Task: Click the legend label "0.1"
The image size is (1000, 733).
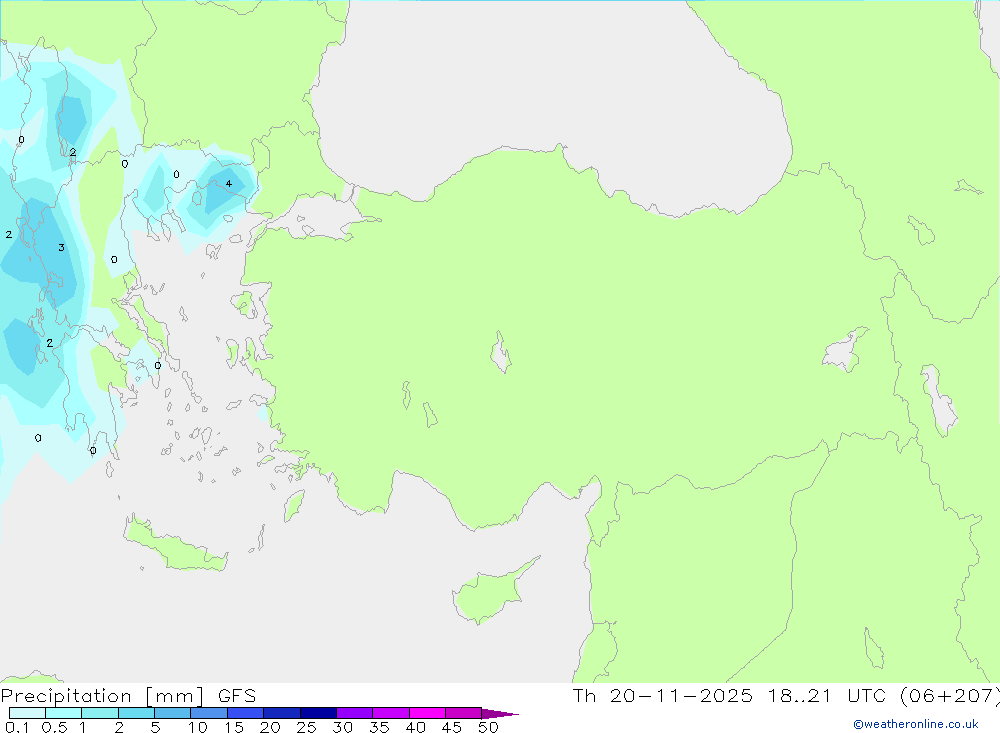Action: 17,727
